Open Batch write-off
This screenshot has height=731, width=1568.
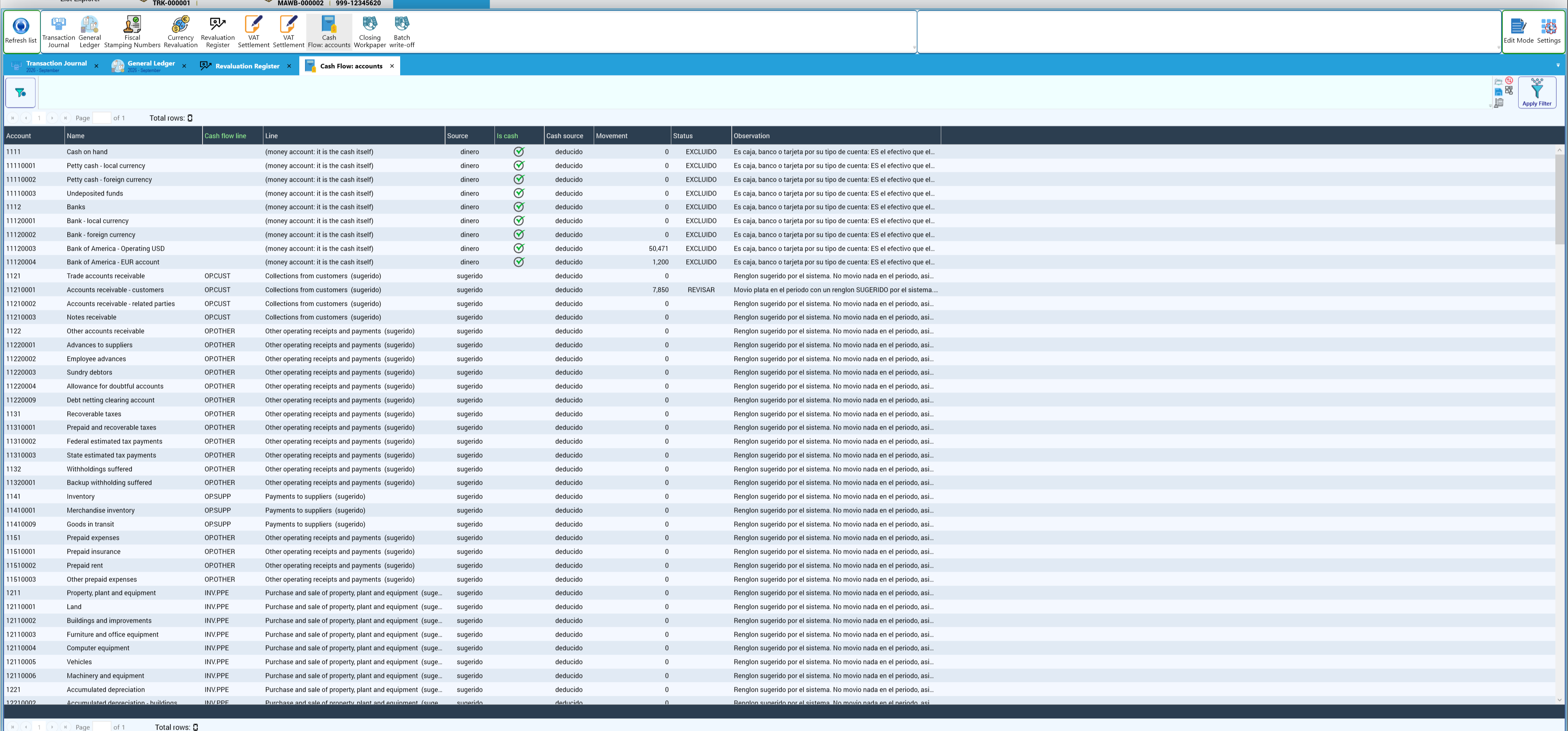[x=402, y=32]
